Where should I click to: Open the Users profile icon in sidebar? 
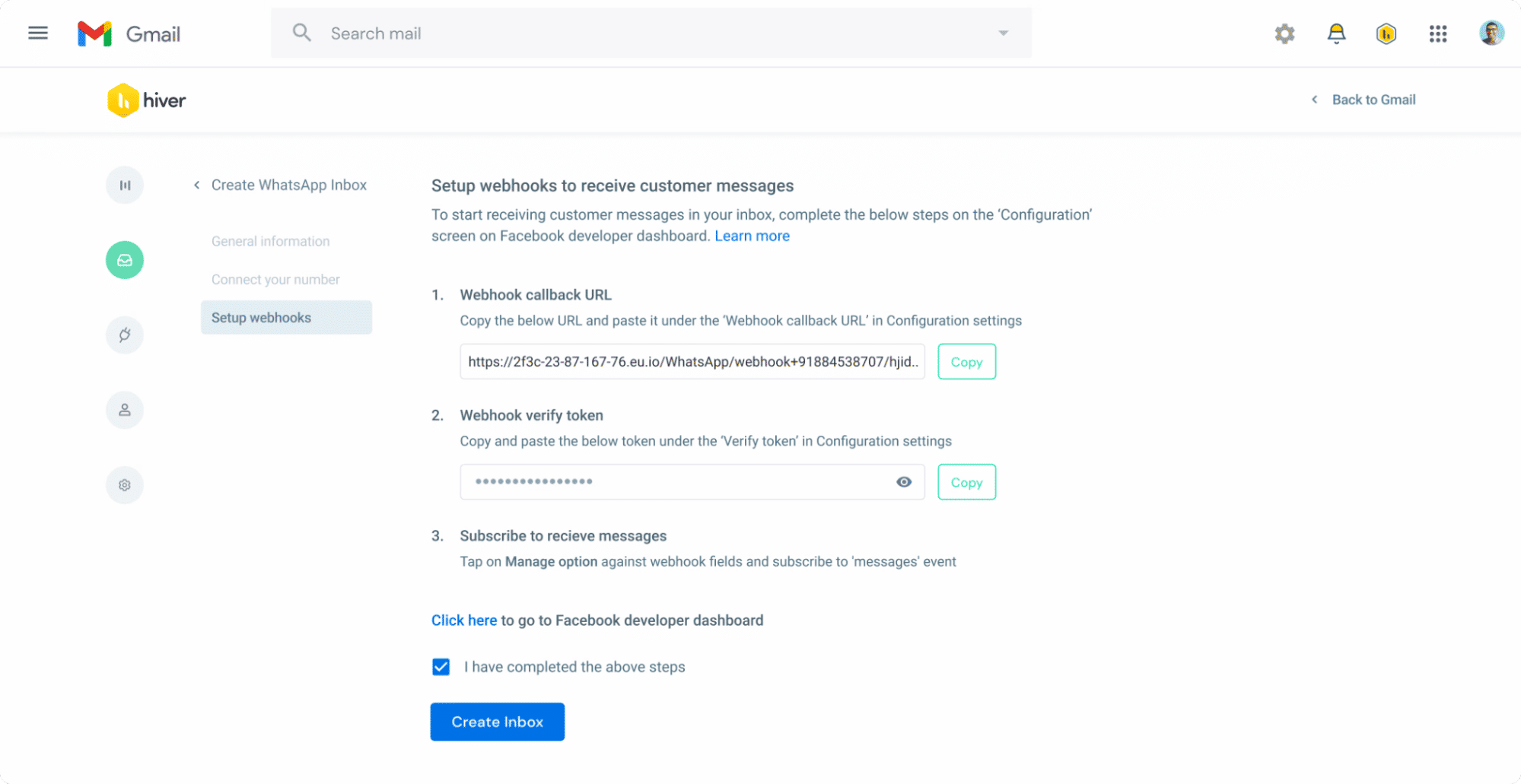124,410
